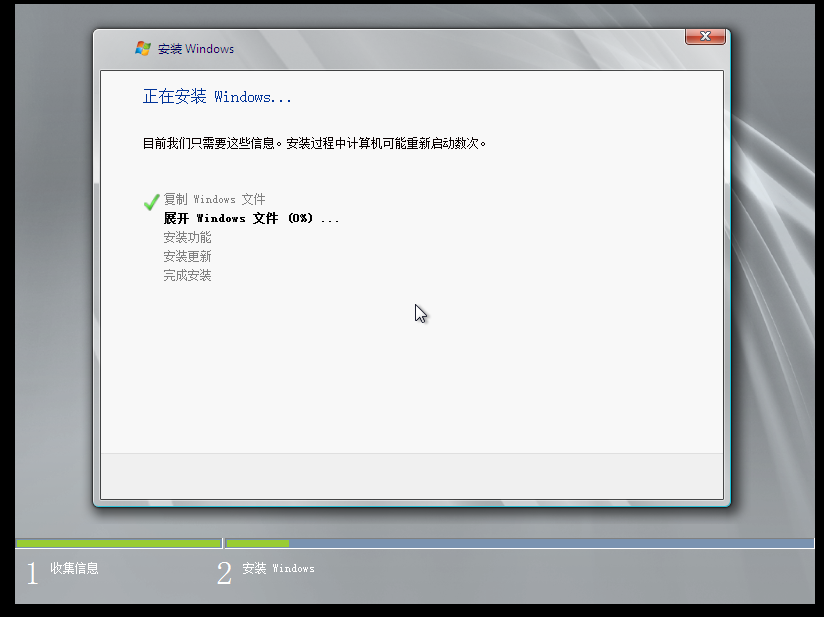Click the completed green progress bar for stage 1

point(118,543)
